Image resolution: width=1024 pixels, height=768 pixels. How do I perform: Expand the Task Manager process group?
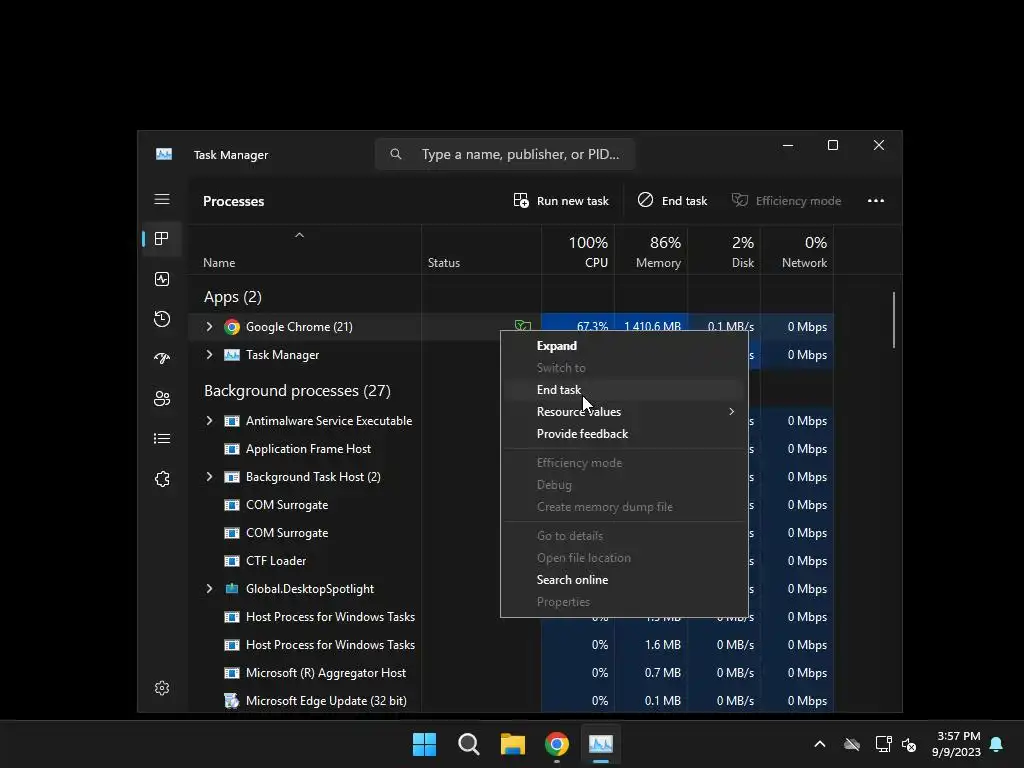click(x=209, y=355)
